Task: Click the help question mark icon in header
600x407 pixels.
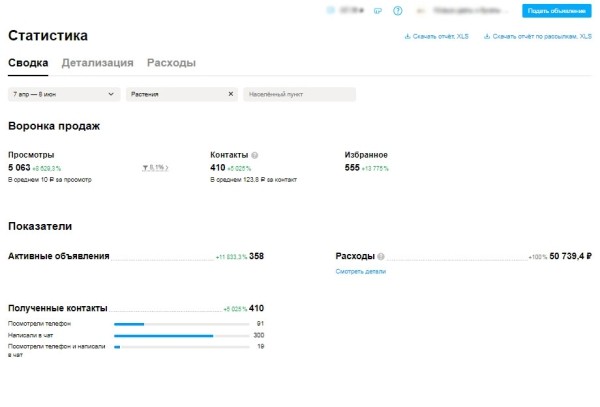Action: (x=398, y=11)
